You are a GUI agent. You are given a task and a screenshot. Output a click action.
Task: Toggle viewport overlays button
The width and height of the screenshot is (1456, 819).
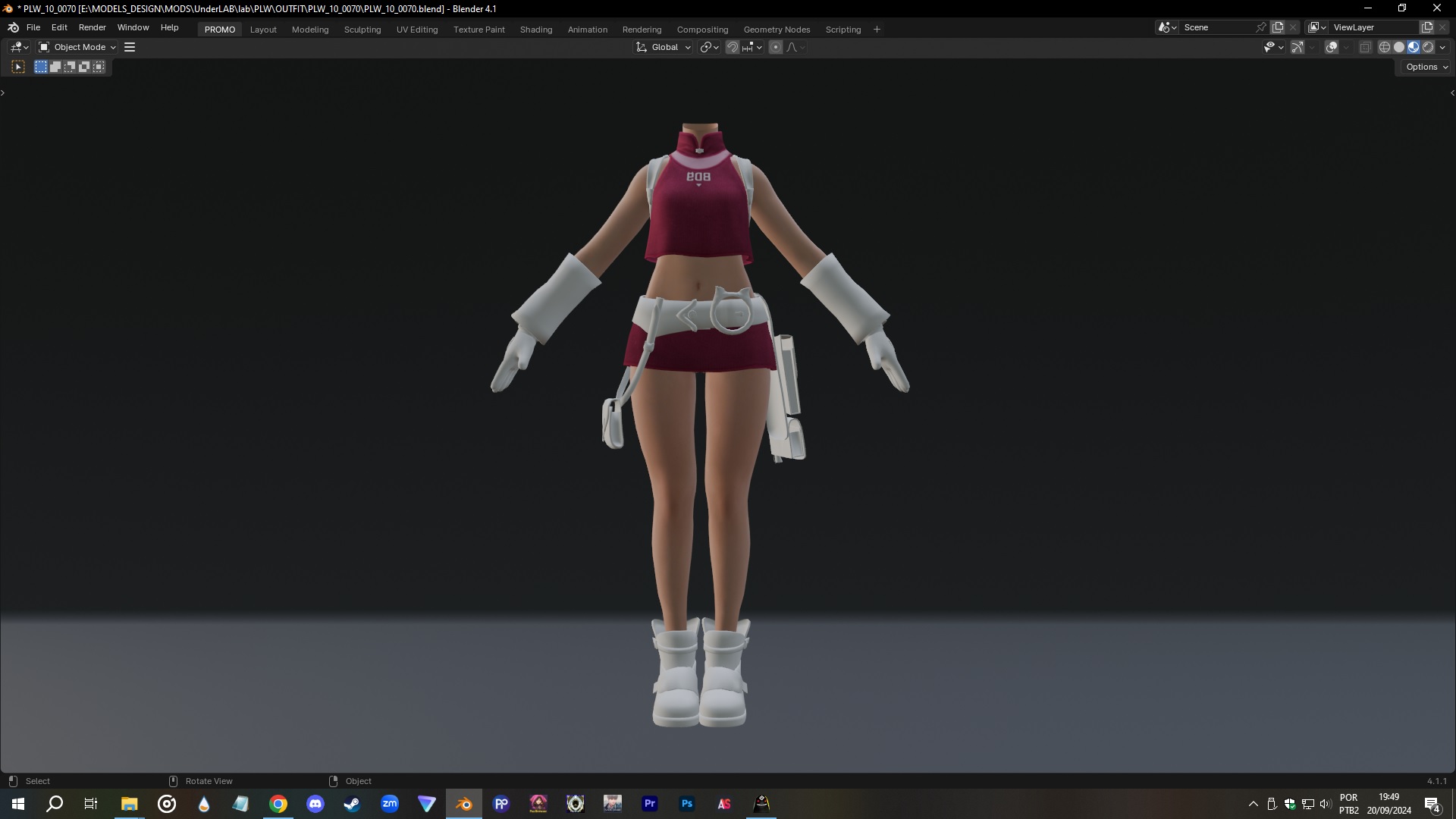point(1332,47)
